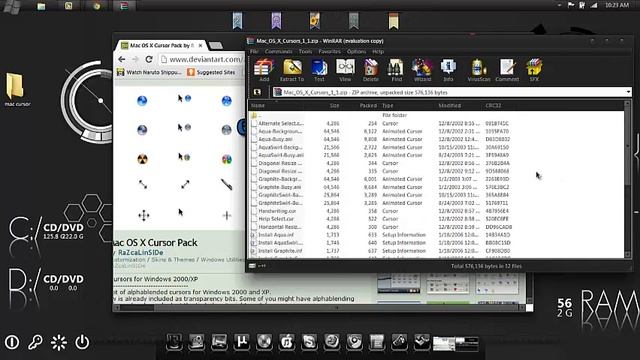Open the game controller dock icon
This screenshot has height=360, width=640.
399,341
